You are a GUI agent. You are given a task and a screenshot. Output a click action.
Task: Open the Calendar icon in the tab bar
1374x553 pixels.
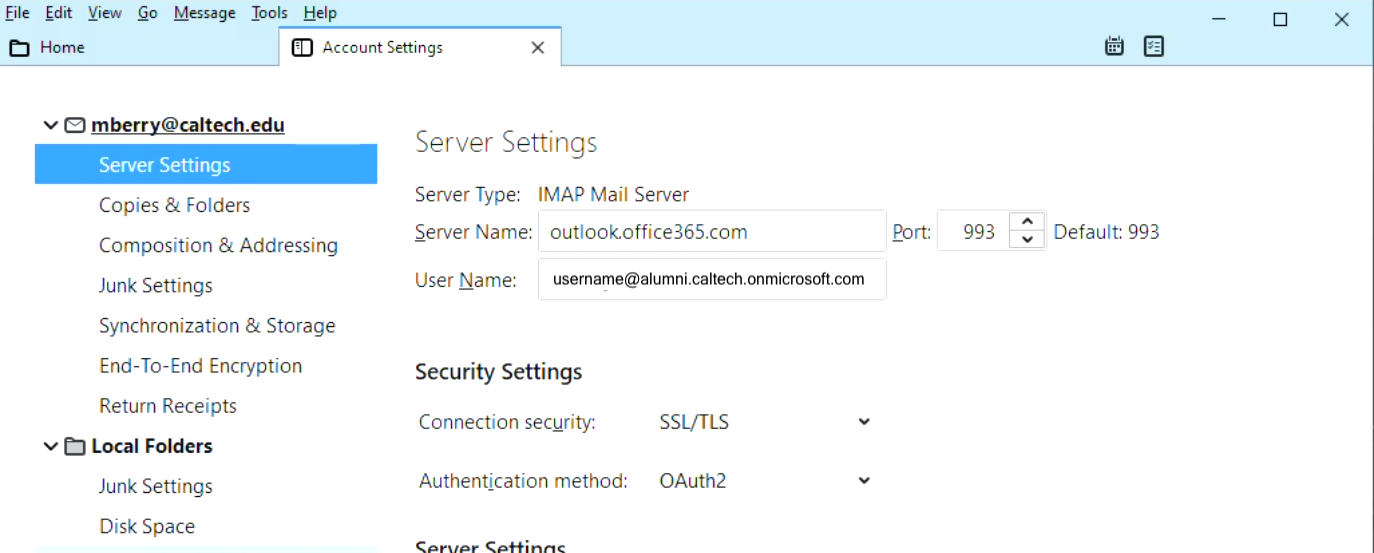pyautogui.click(x=1114, y=47)
